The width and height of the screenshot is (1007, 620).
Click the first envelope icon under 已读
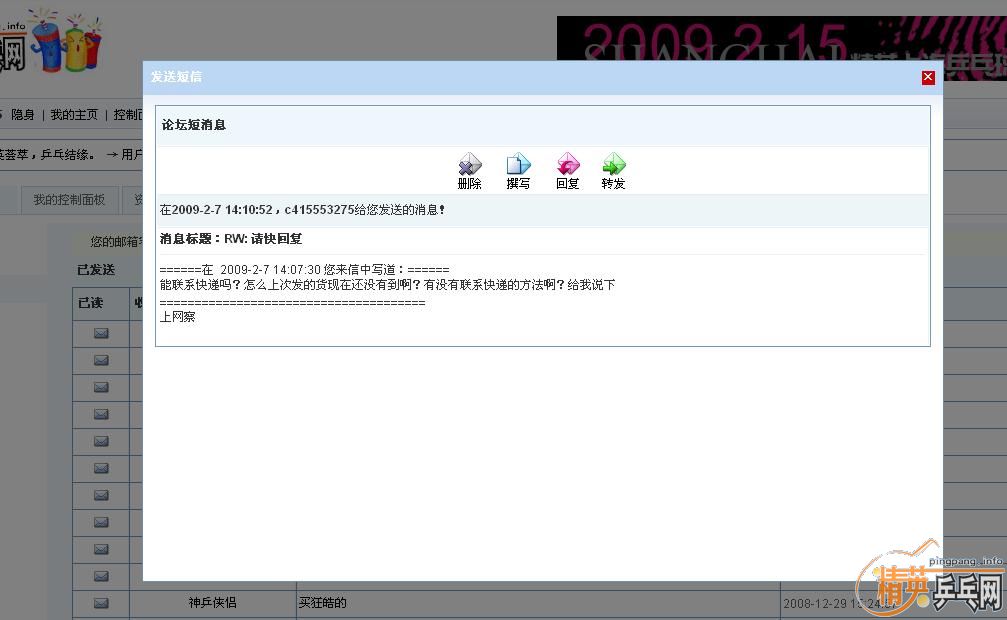(x=101, y=333)
